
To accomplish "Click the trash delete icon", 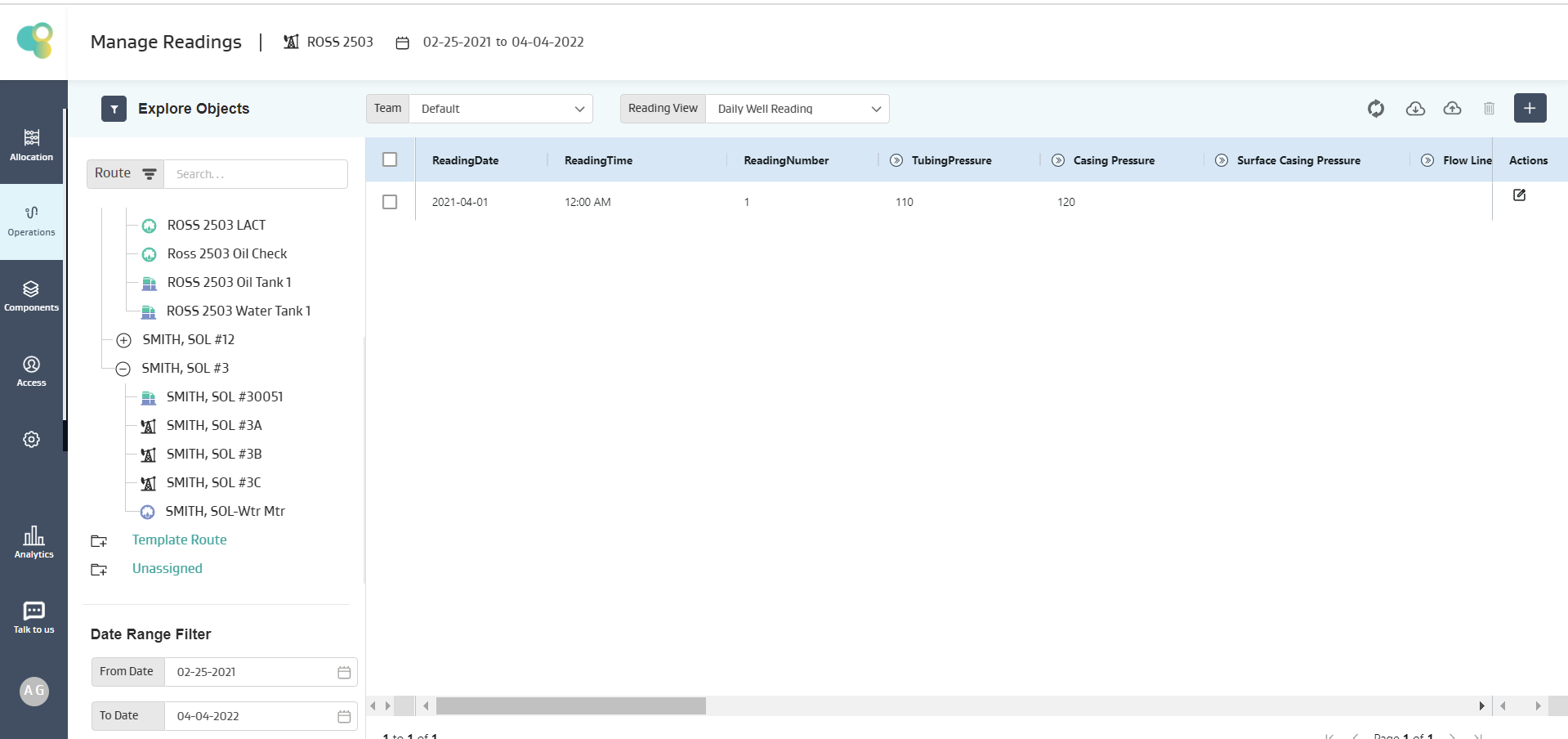I will 1489,109.
